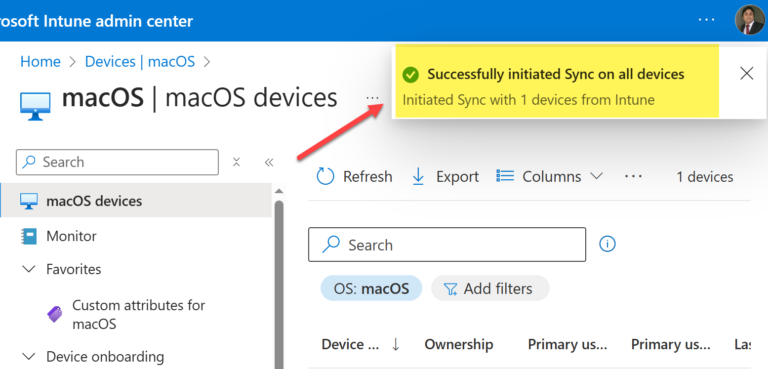The image size is (768, 369).
Task: Click the green success checkmark icon
Action: pos(410,74)
